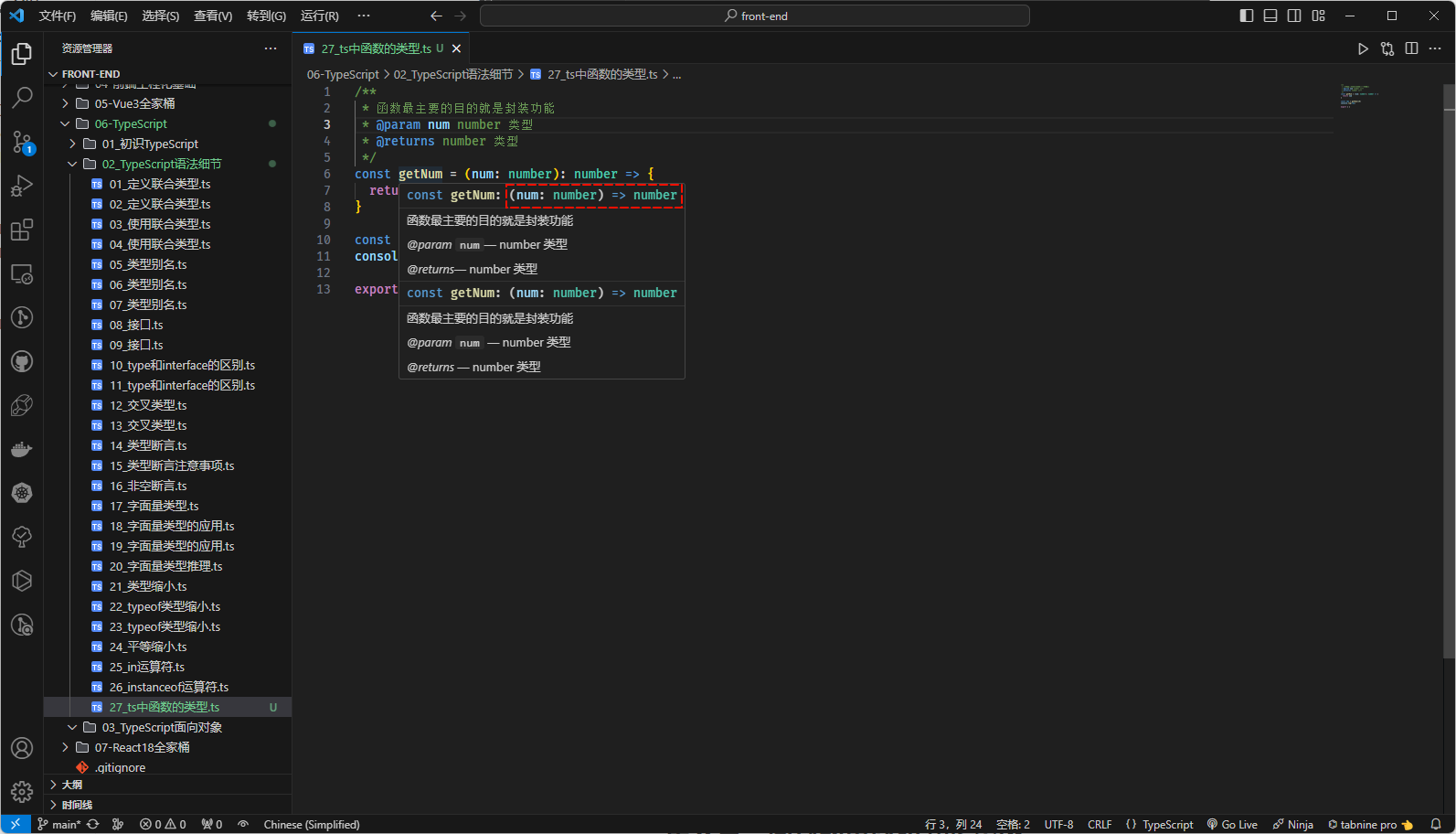Click the front-end command center search box

click(755, 16)
